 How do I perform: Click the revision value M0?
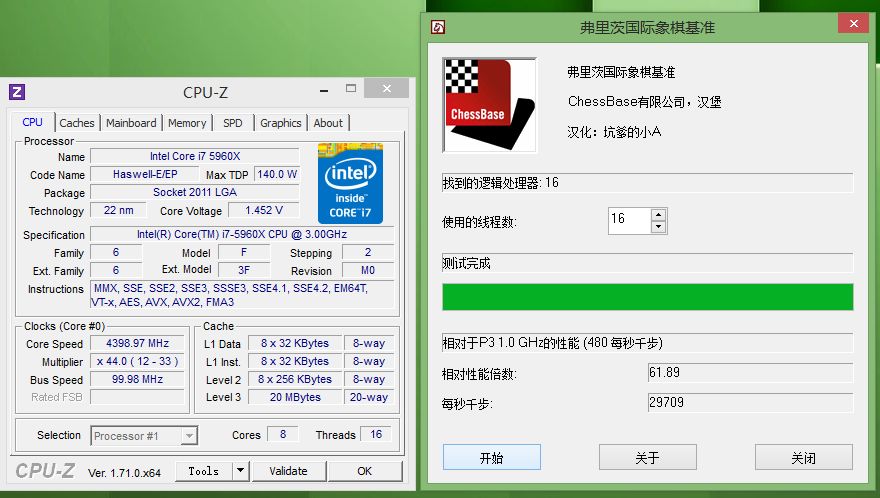[x=368, y=270]
